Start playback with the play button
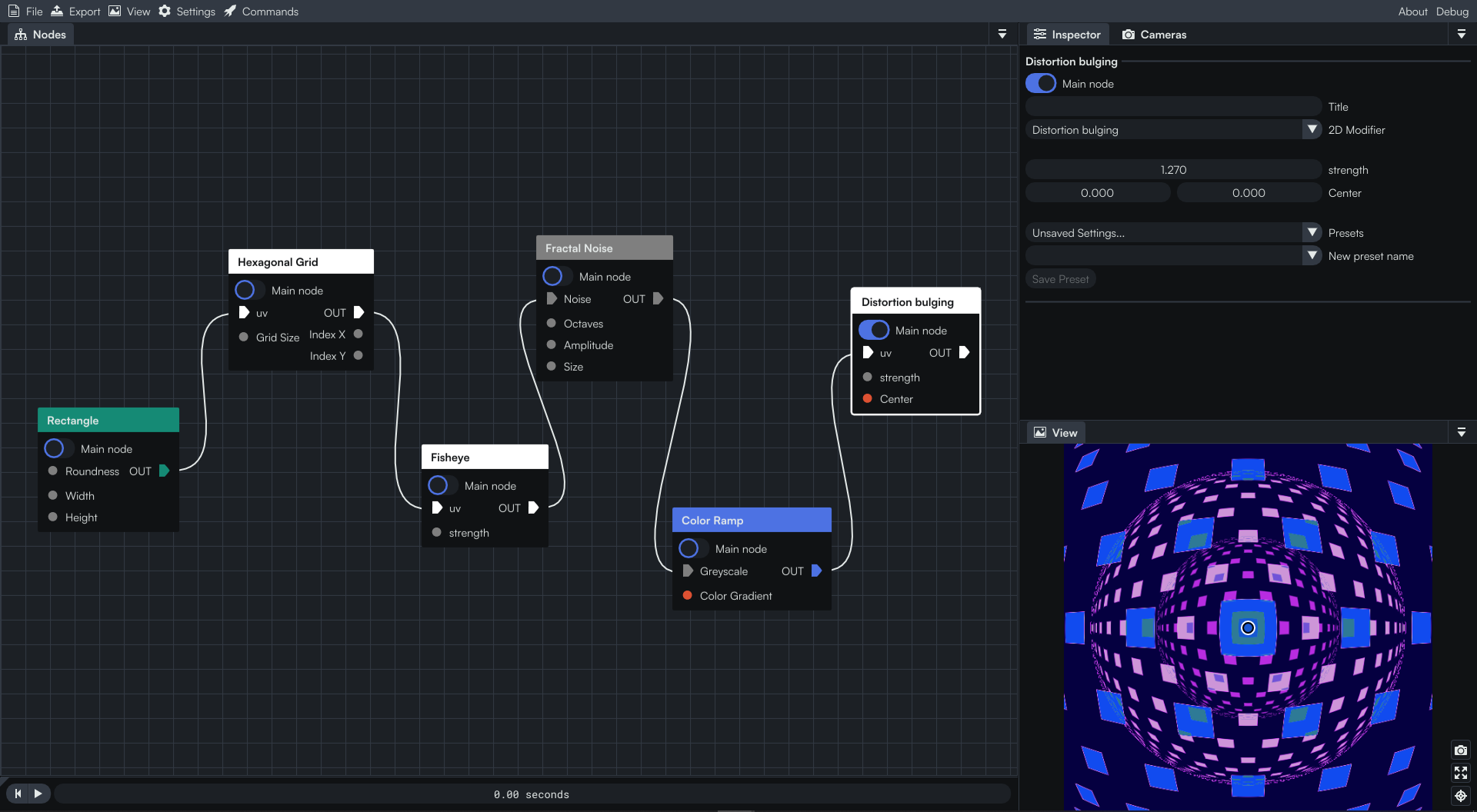 coord(38,793)
